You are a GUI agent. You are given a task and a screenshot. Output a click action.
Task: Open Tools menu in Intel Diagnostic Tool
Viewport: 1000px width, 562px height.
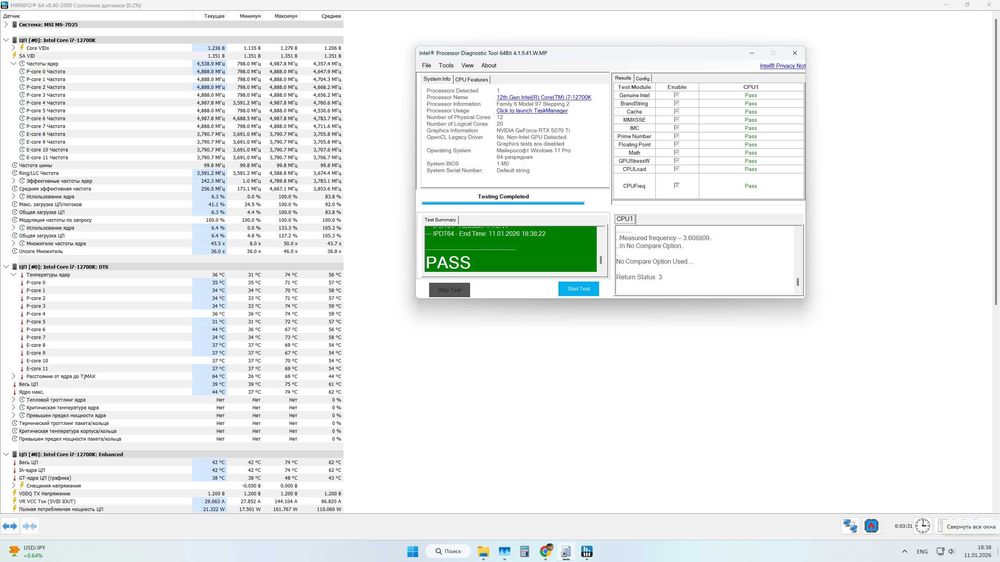446,65
